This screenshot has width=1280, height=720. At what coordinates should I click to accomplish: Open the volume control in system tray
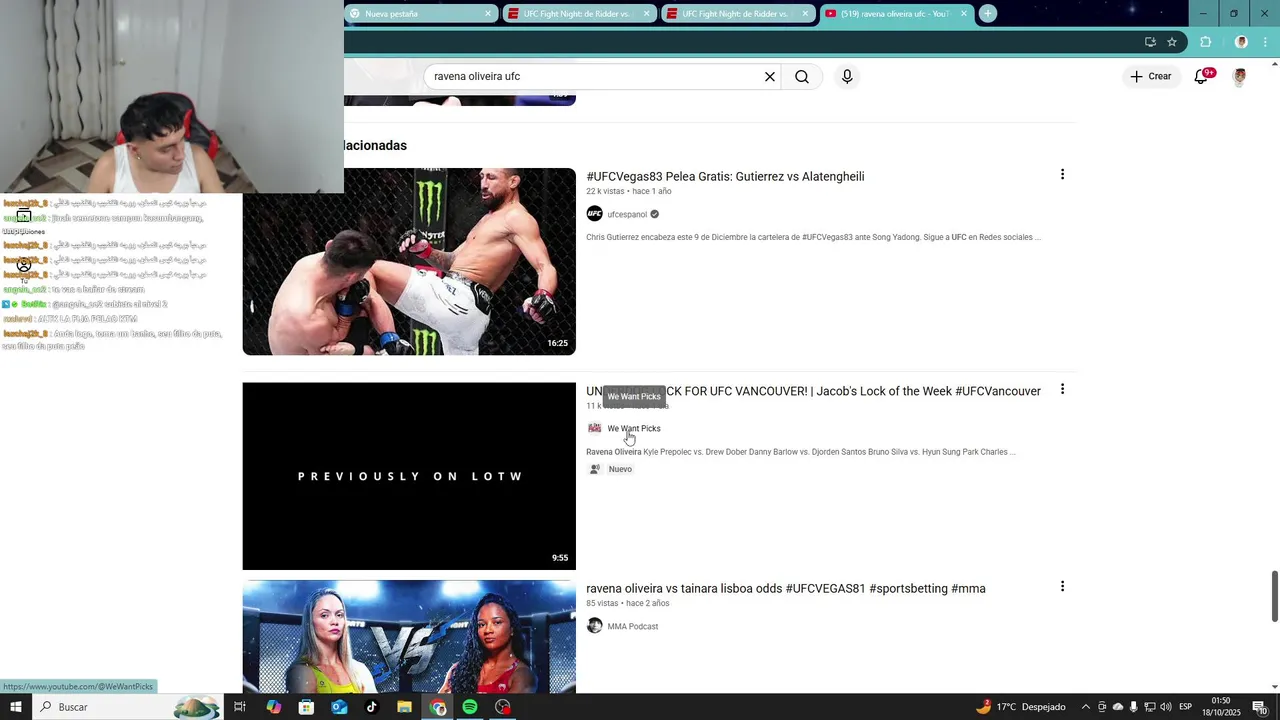click(1166, 707)
